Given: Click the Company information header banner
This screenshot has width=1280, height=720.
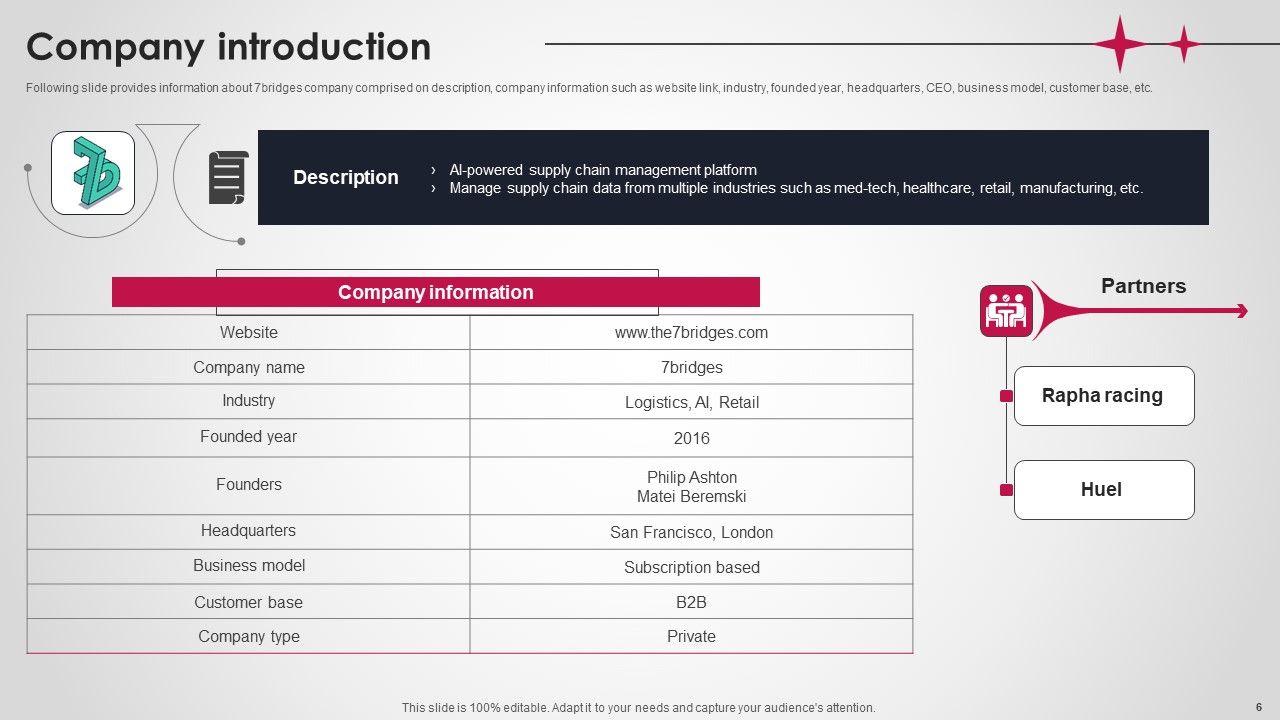Looking at the screenshot, I should (436, 292).
